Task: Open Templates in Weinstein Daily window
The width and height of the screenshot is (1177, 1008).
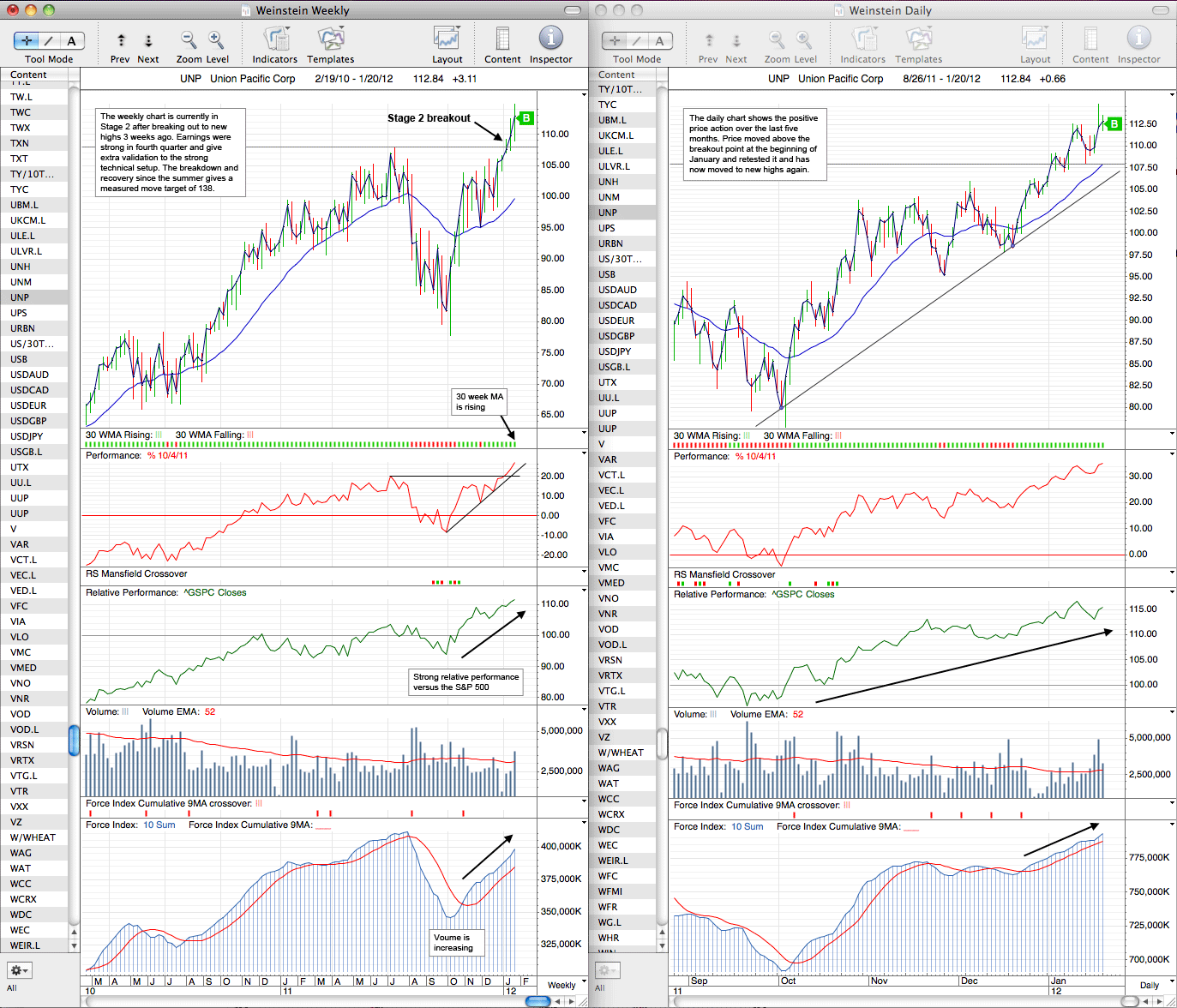Action: click(x=919, y=39)
